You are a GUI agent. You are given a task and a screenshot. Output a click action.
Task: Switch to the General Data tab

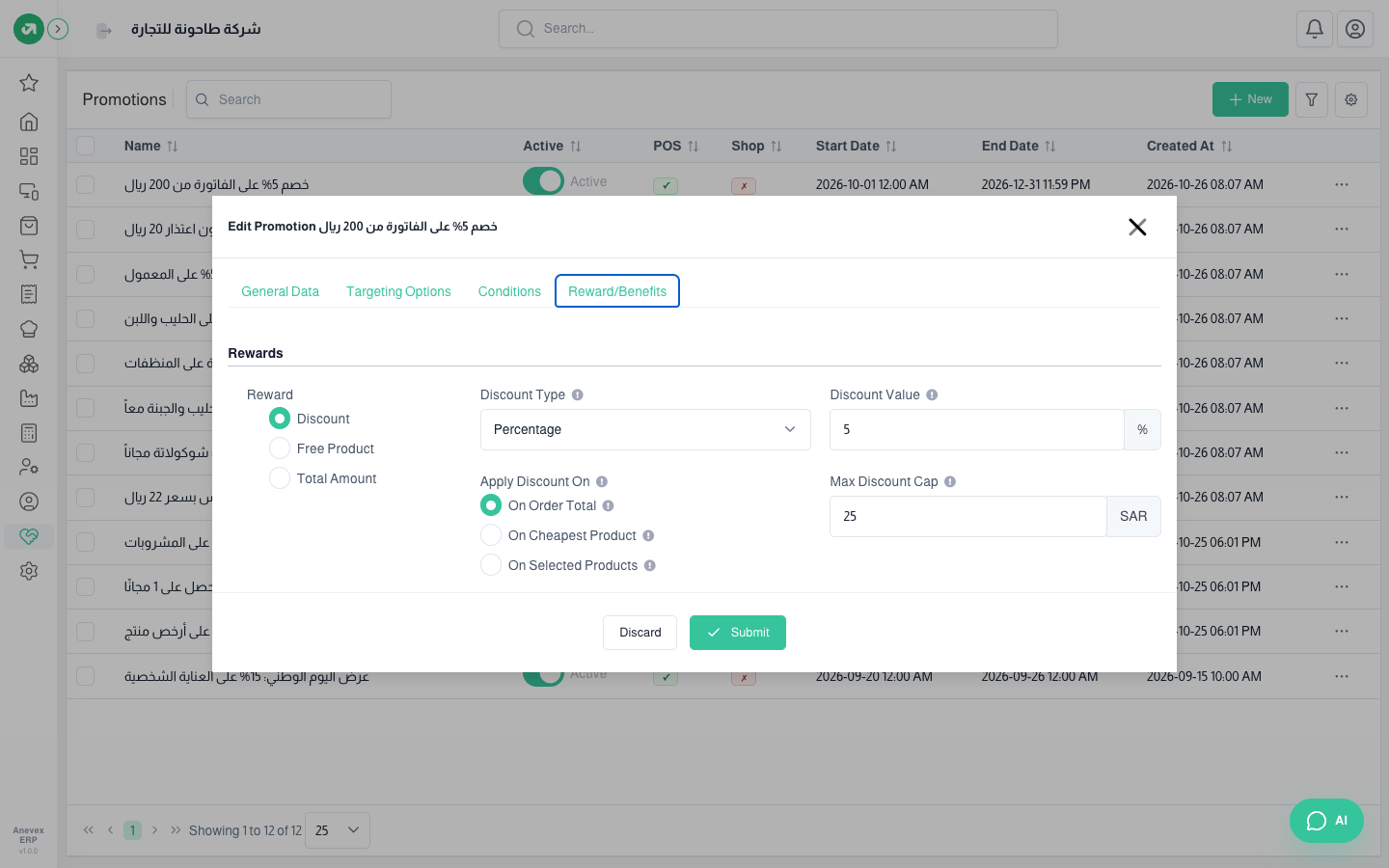tap(280, 291)
